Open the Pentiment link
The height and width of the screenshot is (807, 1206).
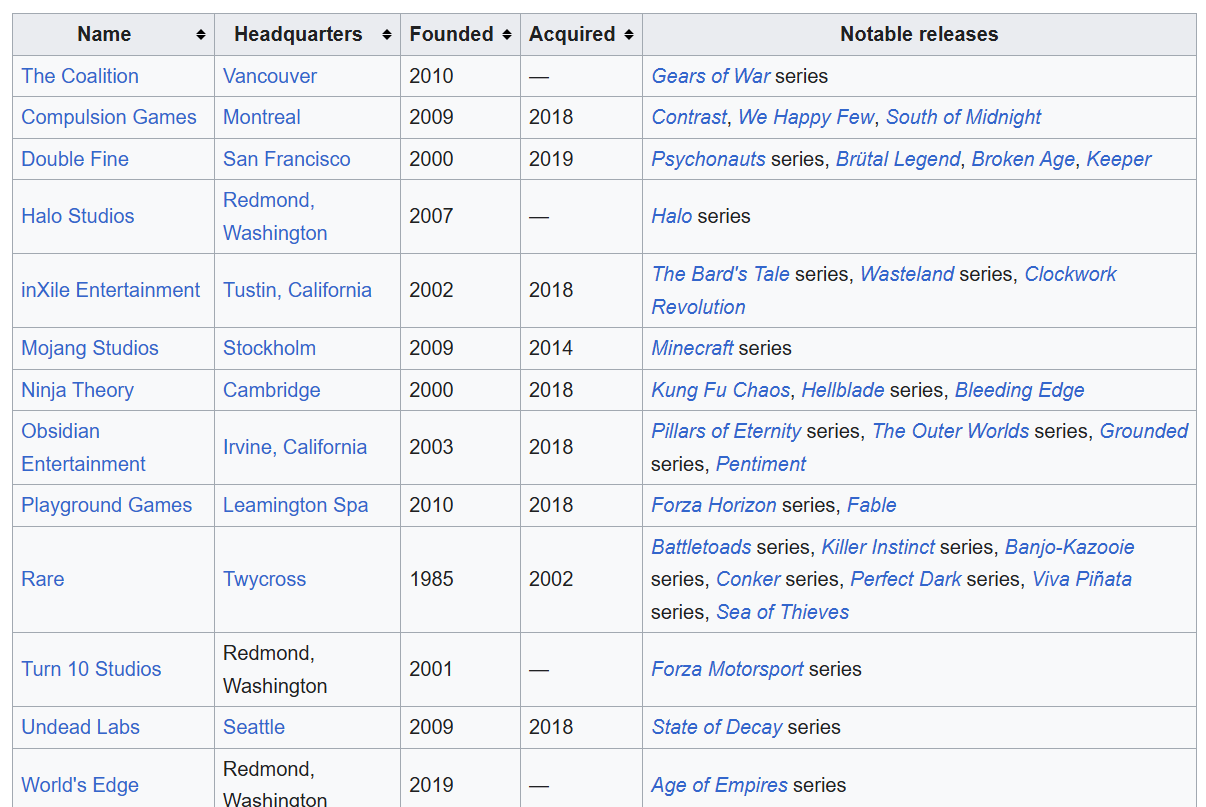[761, 464]
